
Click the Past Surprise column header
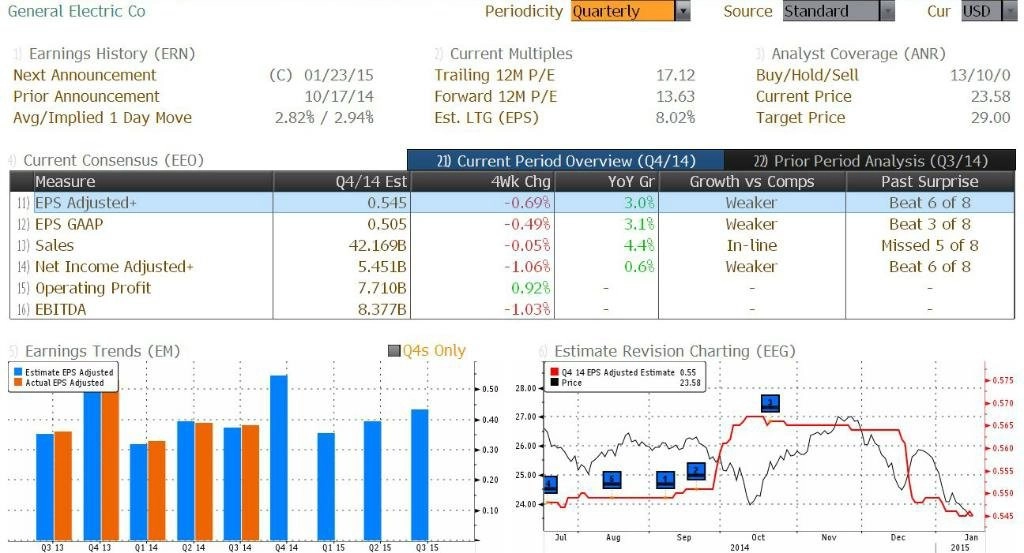pyautogui.click(x=930, y=182)
